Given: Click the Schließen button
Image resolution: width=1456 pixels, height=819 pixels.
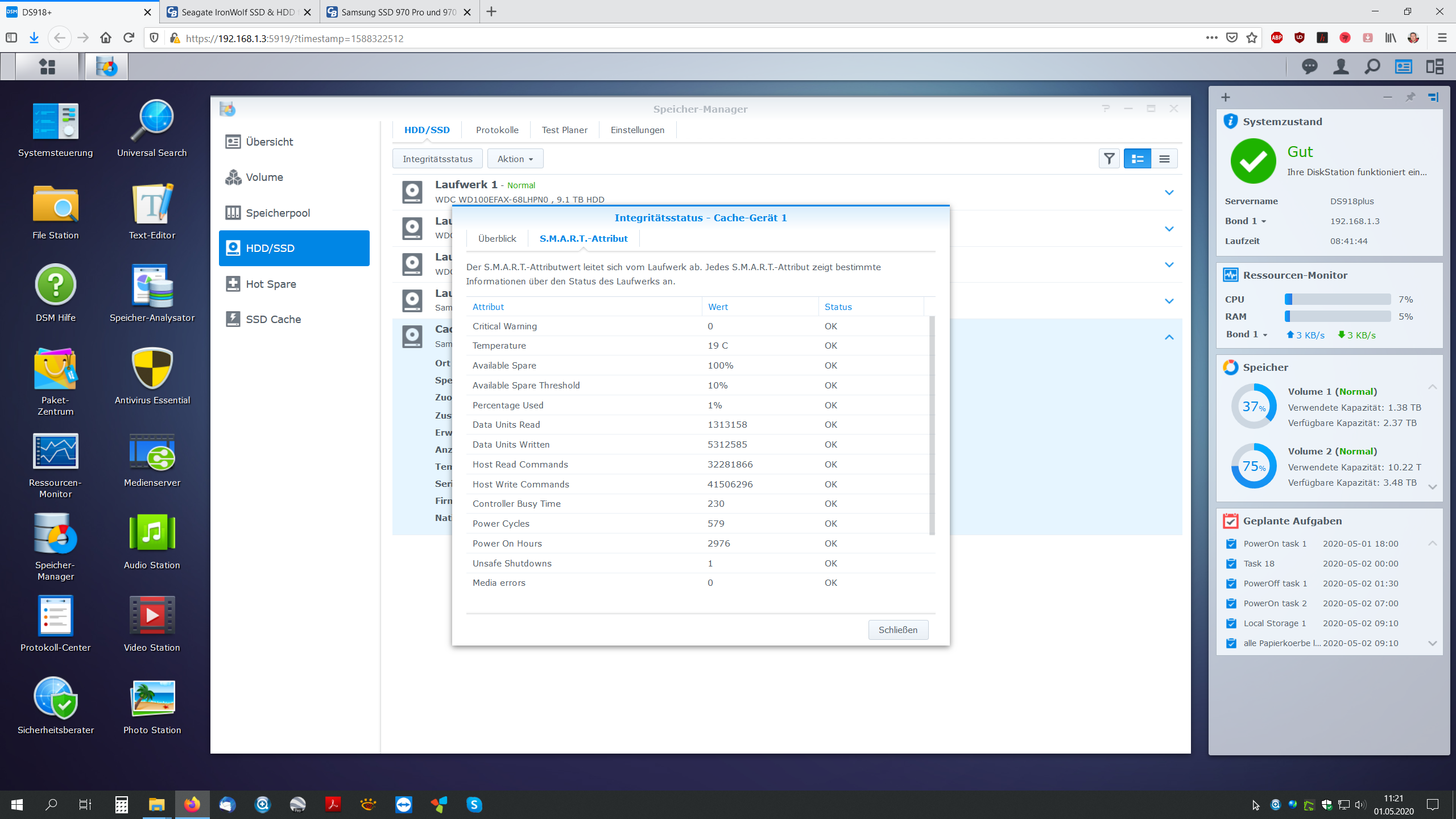Looking at the screenshot, I should [897, 630].
